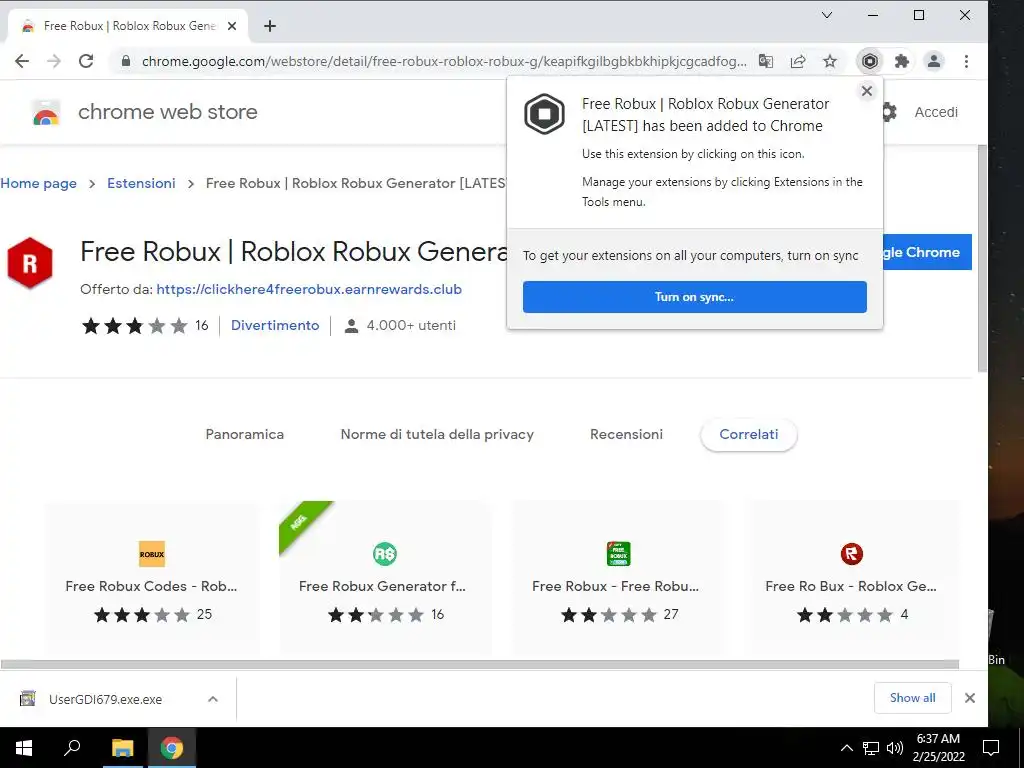Click the red Robux extension logo
1024x768 pixels.
click(29, 263)
